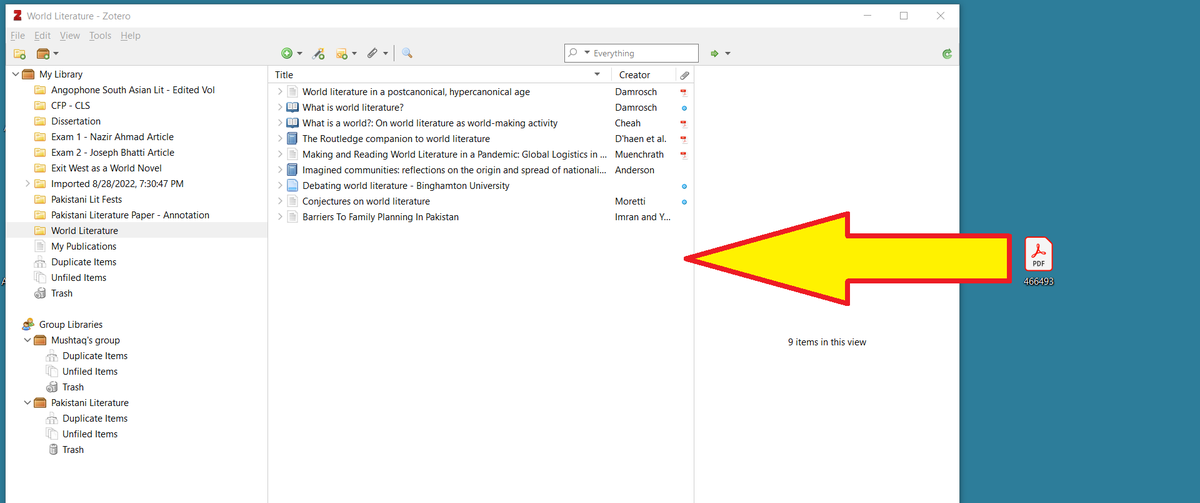The image size is (1200, 503).
Task: Select the 466493 PDF file on desktop
Action: (1039, 262)
